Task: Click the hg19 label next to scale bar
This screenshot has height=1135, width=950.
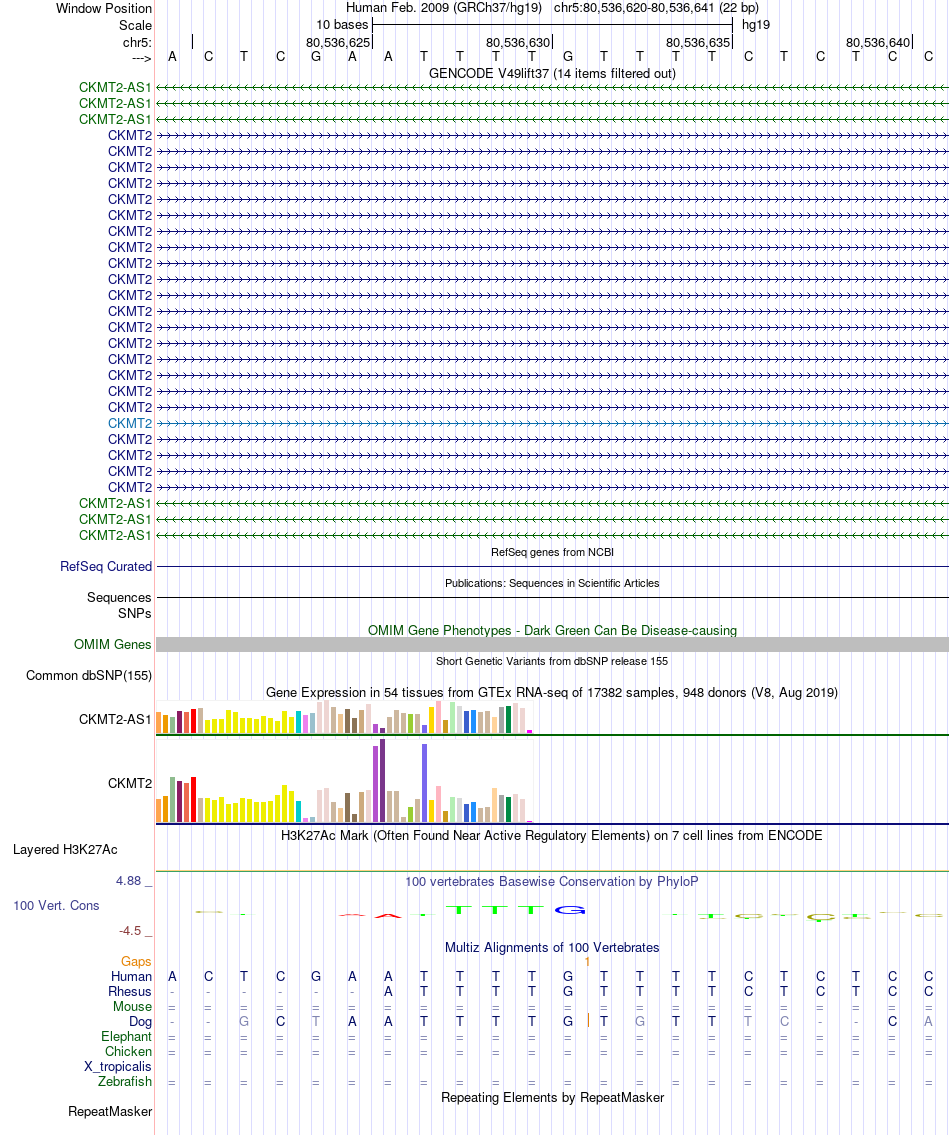Action: 756,25
